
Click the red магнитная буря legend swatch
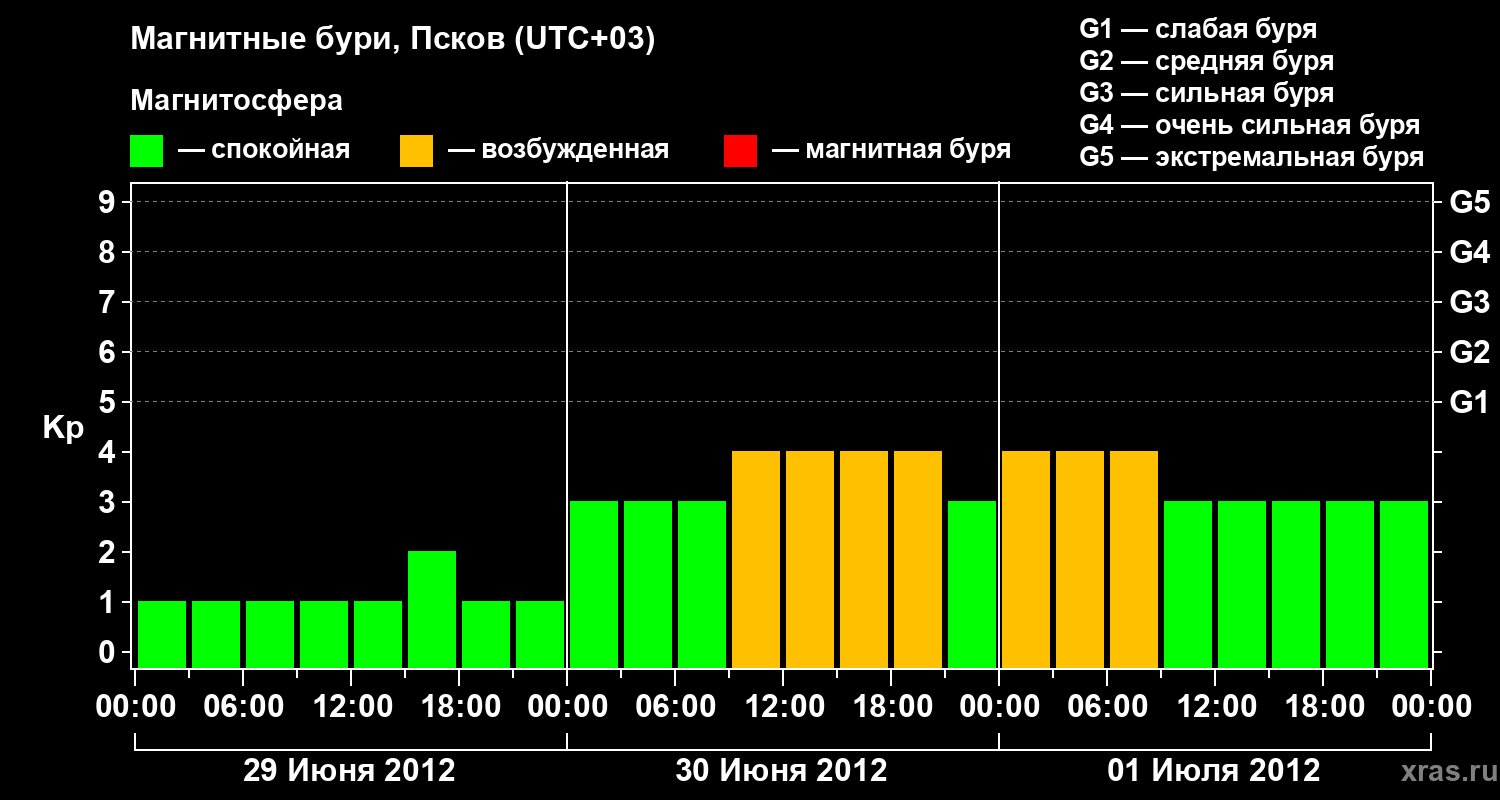(x=740, y=151)
